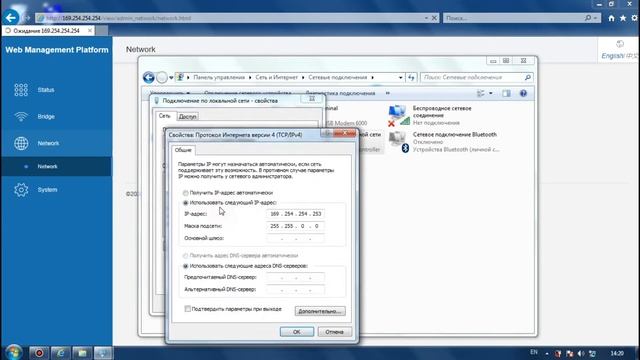Switch to Сеть tab in connection properties

tap(164, 116)
